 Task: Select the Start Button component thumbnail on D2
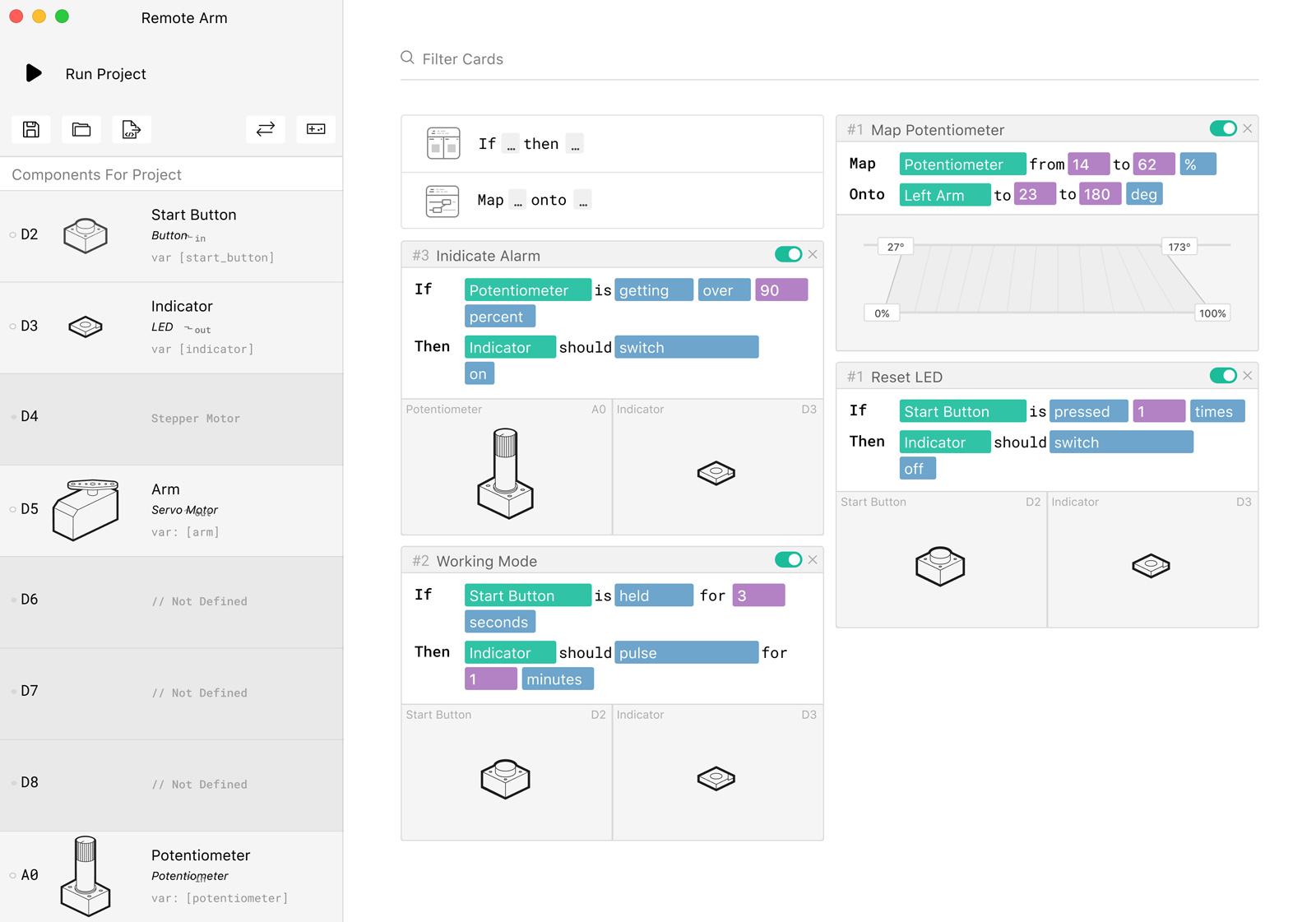[85, 235]
